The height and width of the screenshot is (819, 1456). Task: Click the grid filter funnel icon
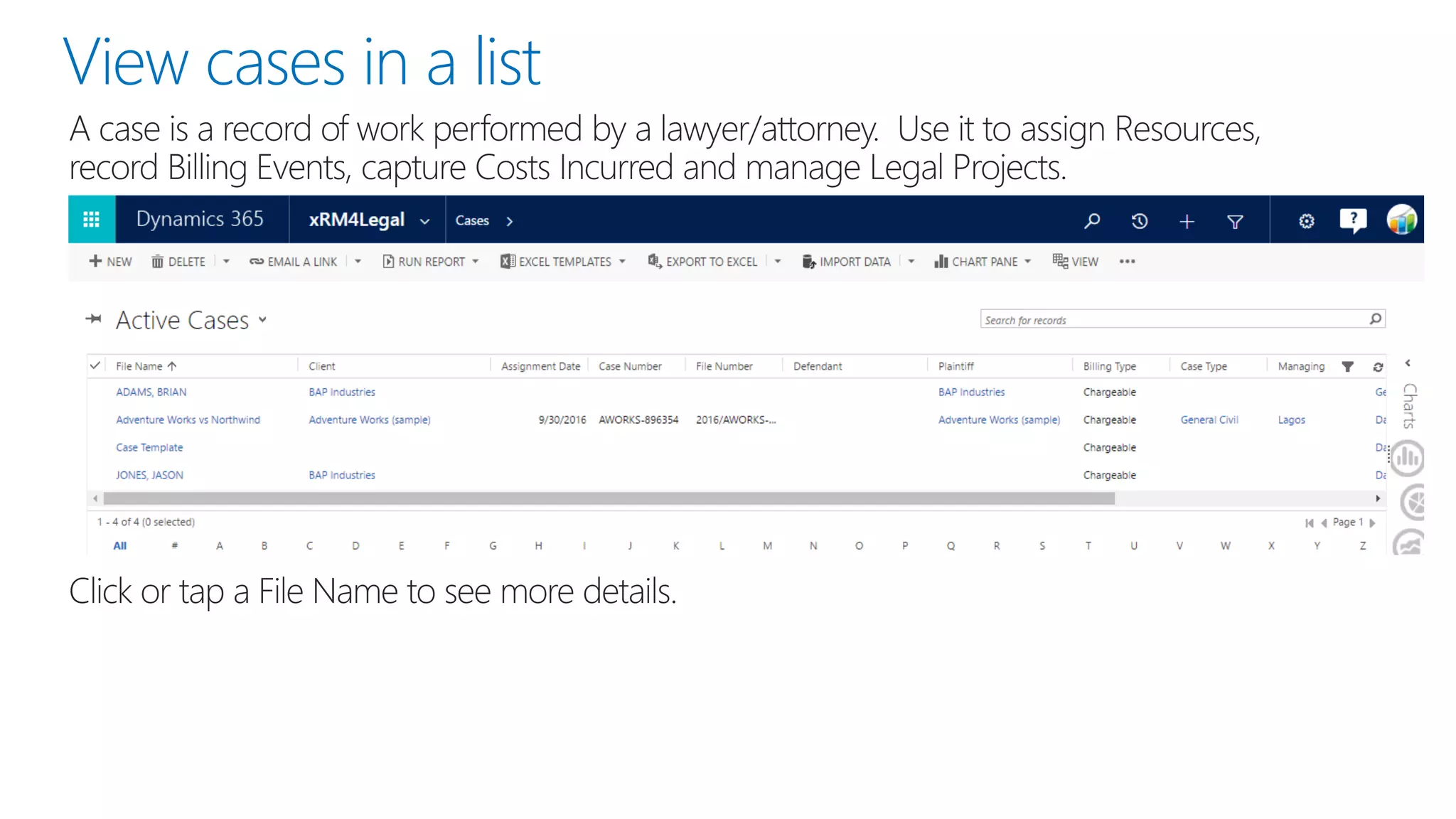point(1347,367)
